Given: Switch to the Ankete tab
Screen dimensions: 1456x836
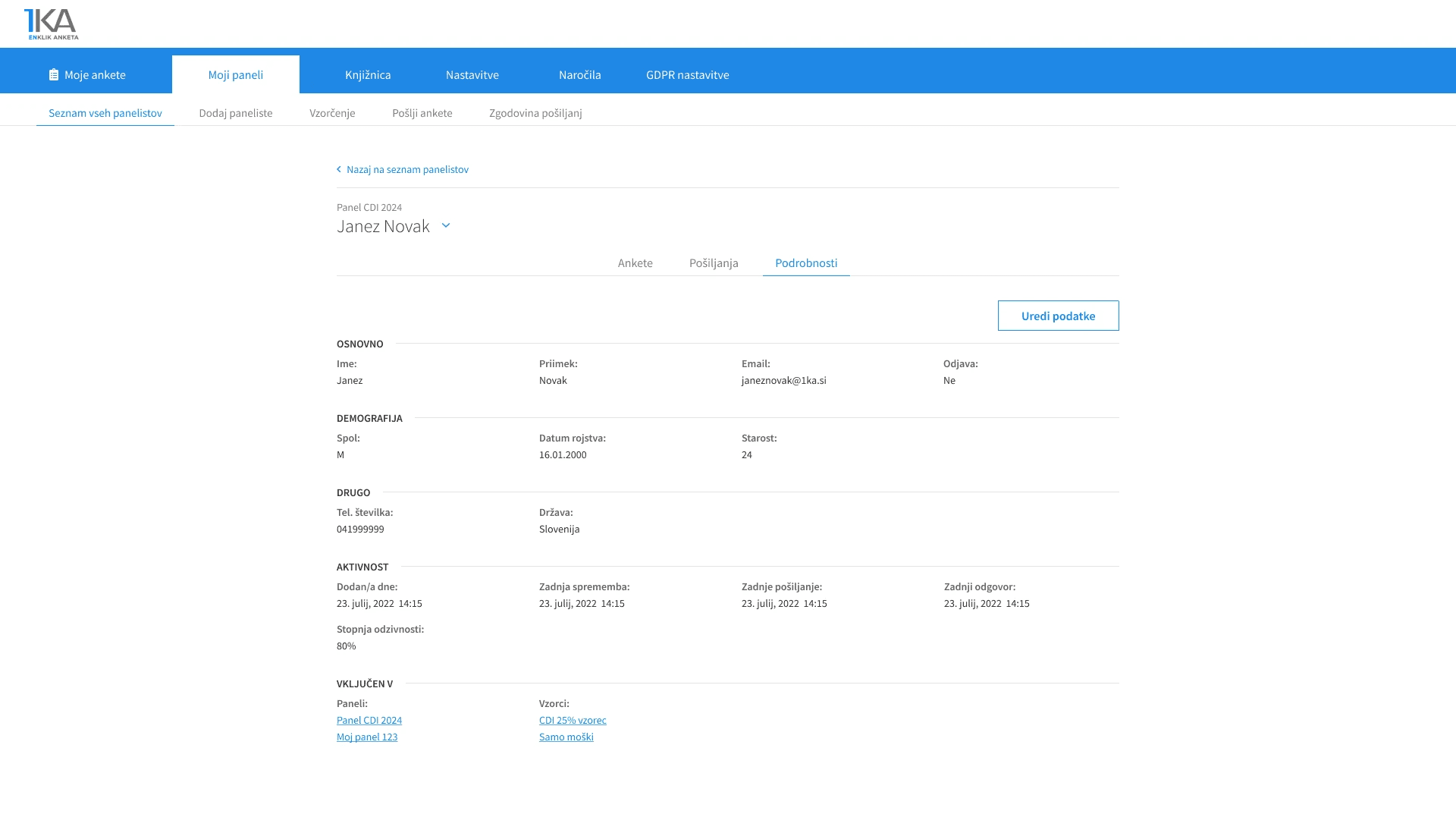Looking at the screenshot, I should pyautogui.click(x=635, y=263).
